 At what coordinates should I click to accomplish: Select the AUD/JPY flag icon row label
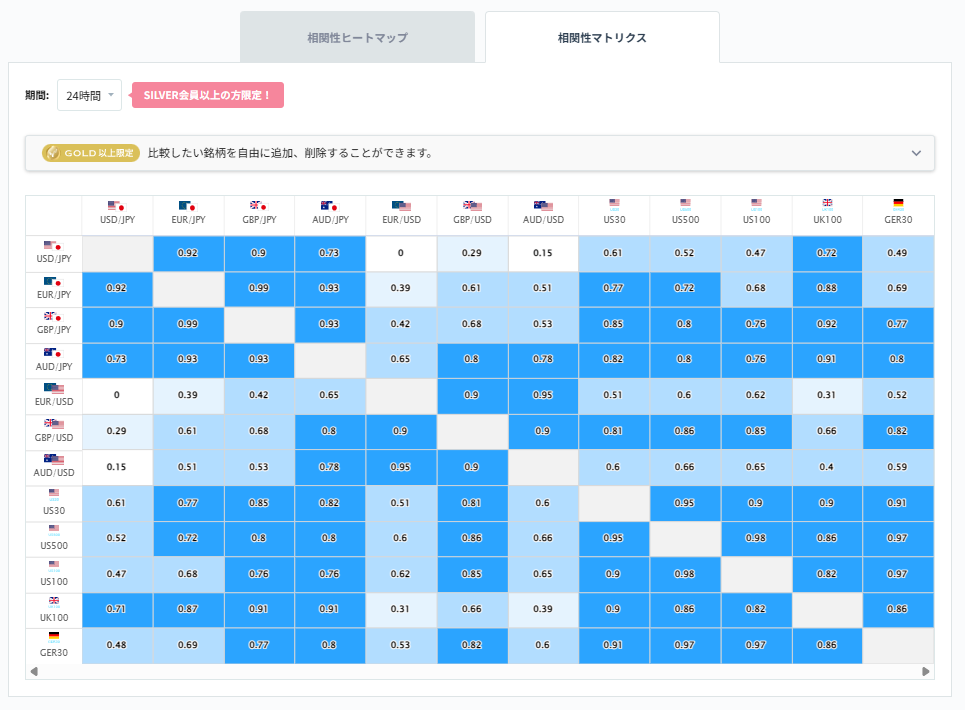(x=53, y=354)
